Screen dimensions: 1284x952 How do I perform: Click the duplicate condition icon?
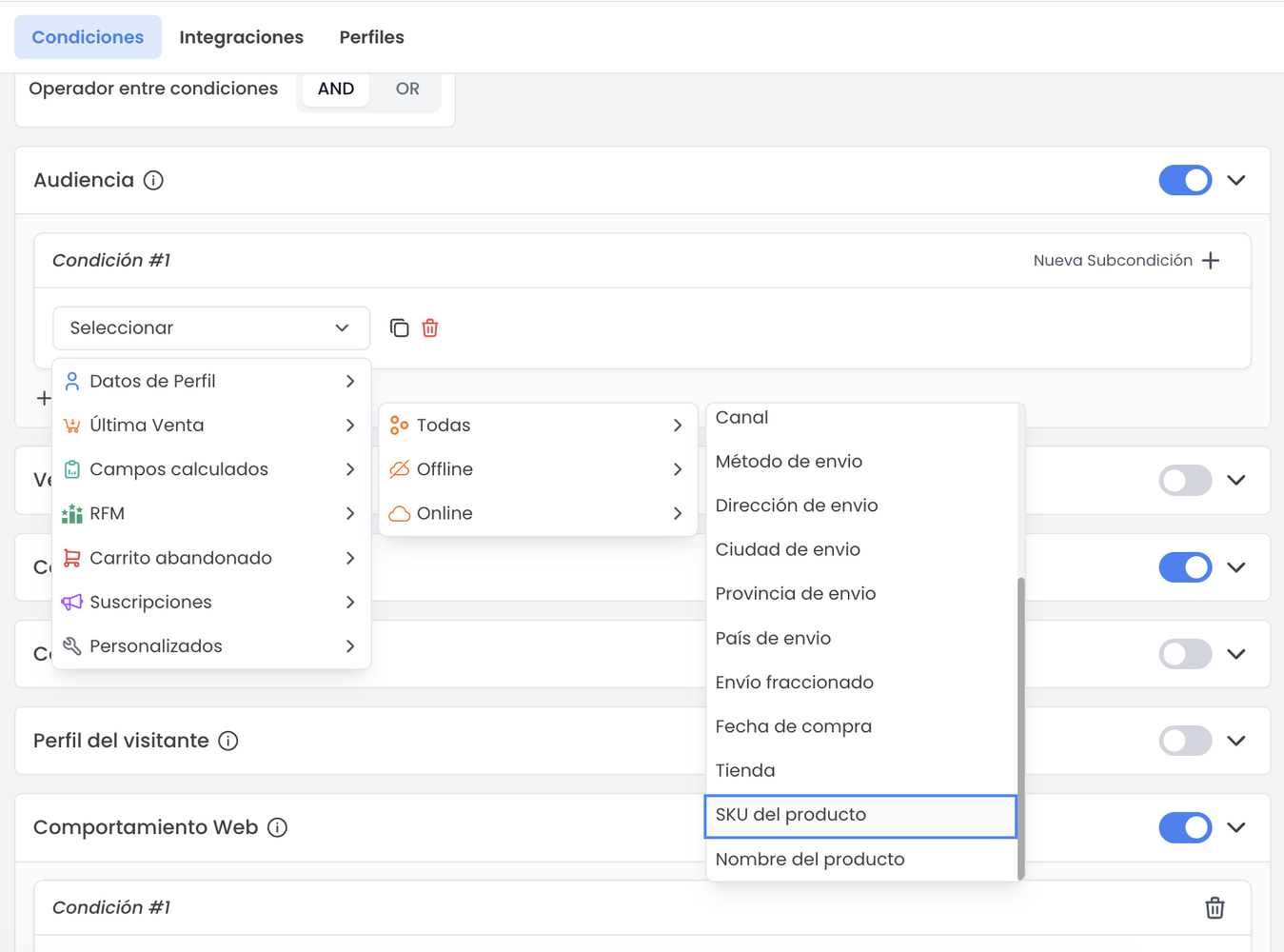[x=400, y=328]
